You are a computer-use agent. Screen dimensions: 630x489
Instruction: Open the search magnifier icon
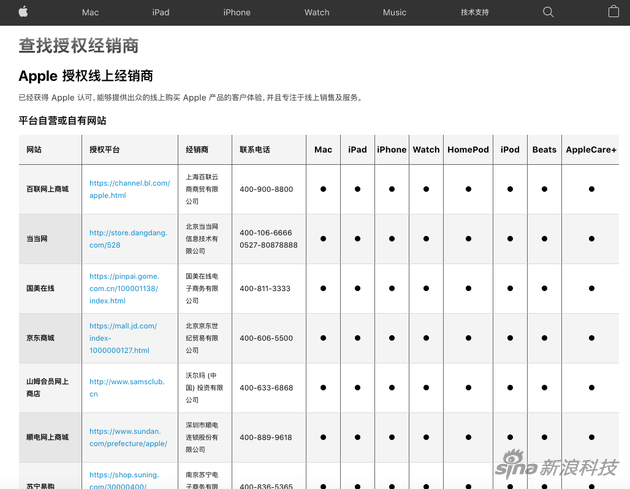click(x=548, y=12)
